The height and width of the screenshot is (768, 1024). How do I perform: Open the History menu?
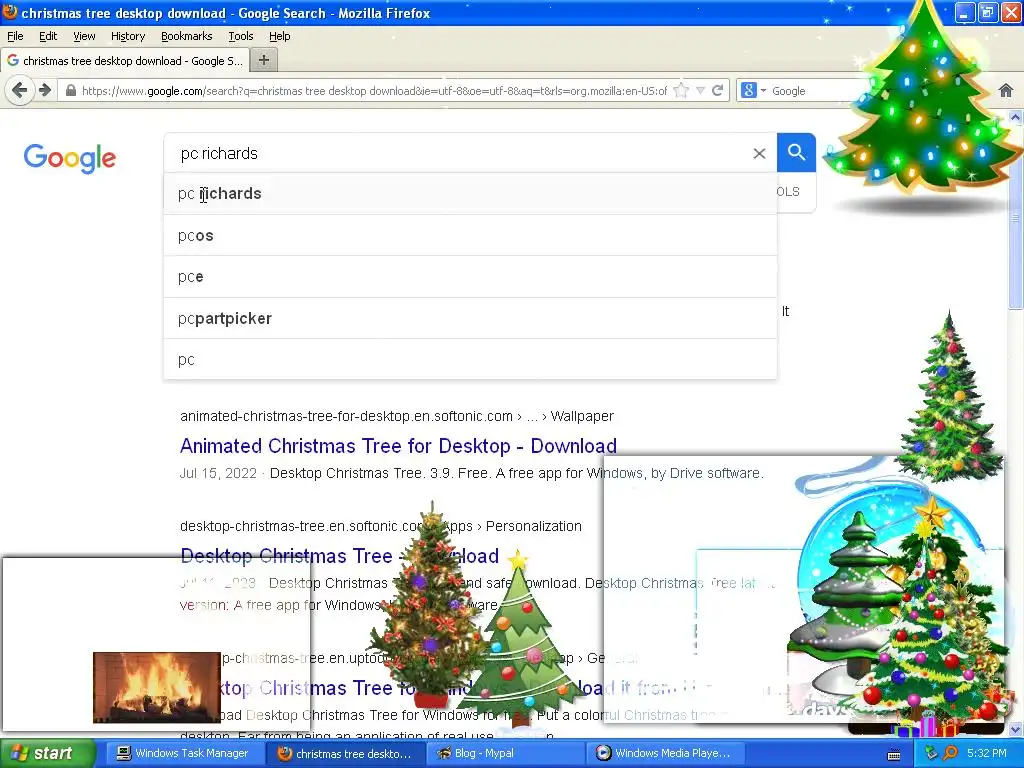coord(127,37)
